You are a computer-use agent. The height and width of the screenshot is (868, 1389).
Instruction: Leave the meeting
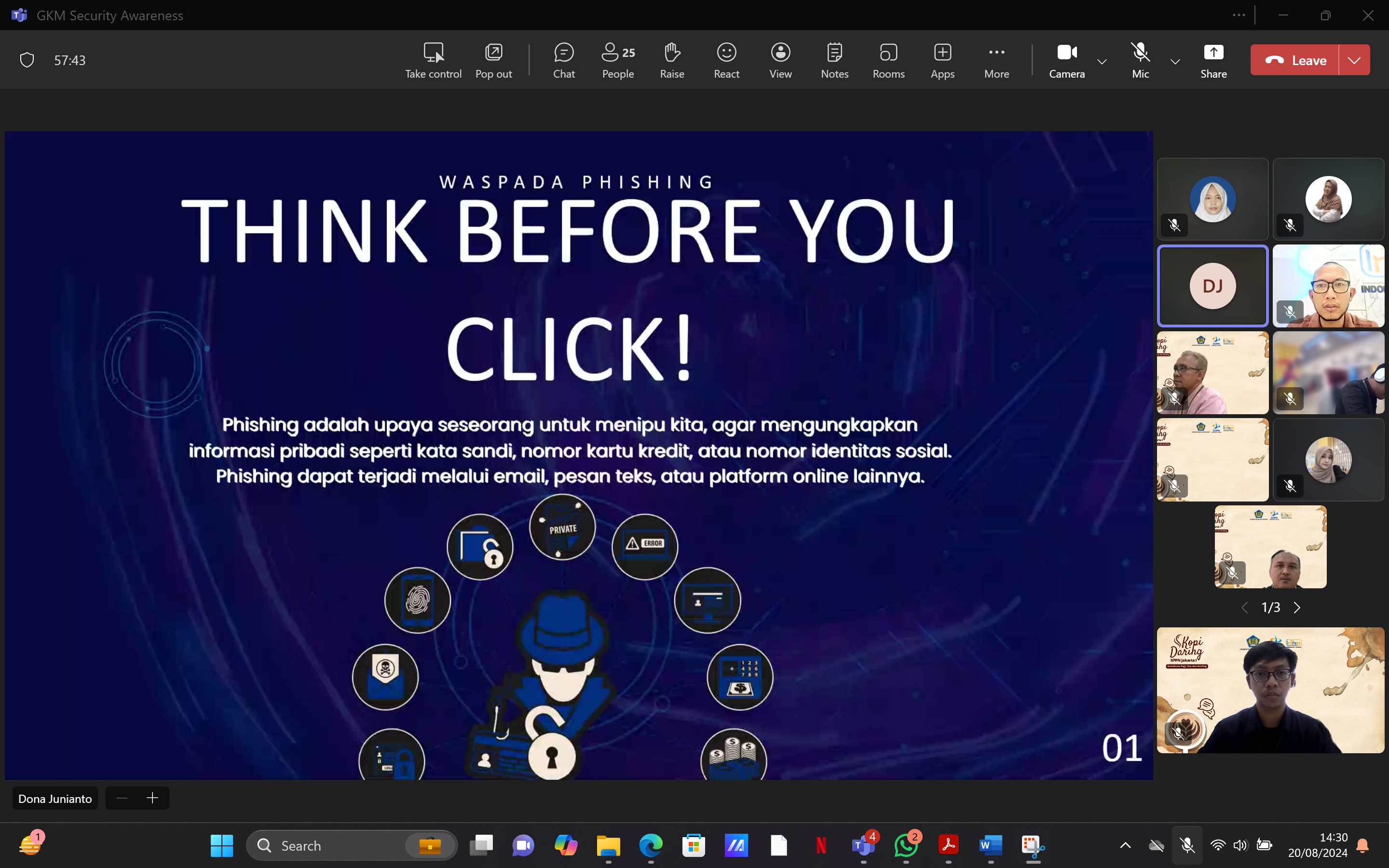tap(1295, 60)
